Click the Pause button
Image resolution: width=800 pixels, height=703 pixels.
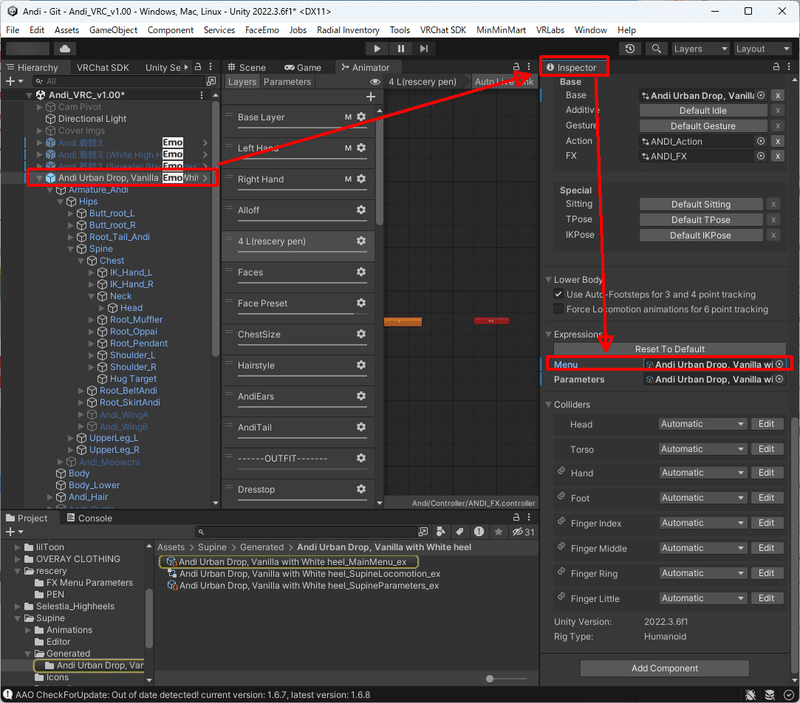click(x=401, y=48)
